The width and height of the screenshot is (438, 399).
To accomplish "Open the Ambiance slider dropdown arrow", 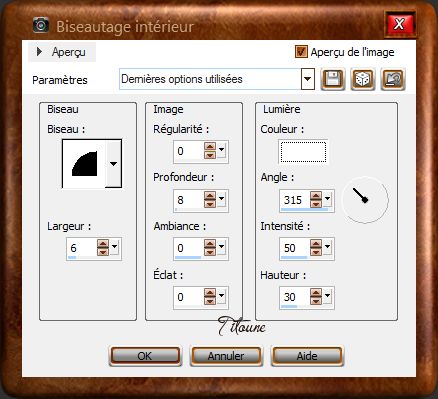I will pos(221,248).
